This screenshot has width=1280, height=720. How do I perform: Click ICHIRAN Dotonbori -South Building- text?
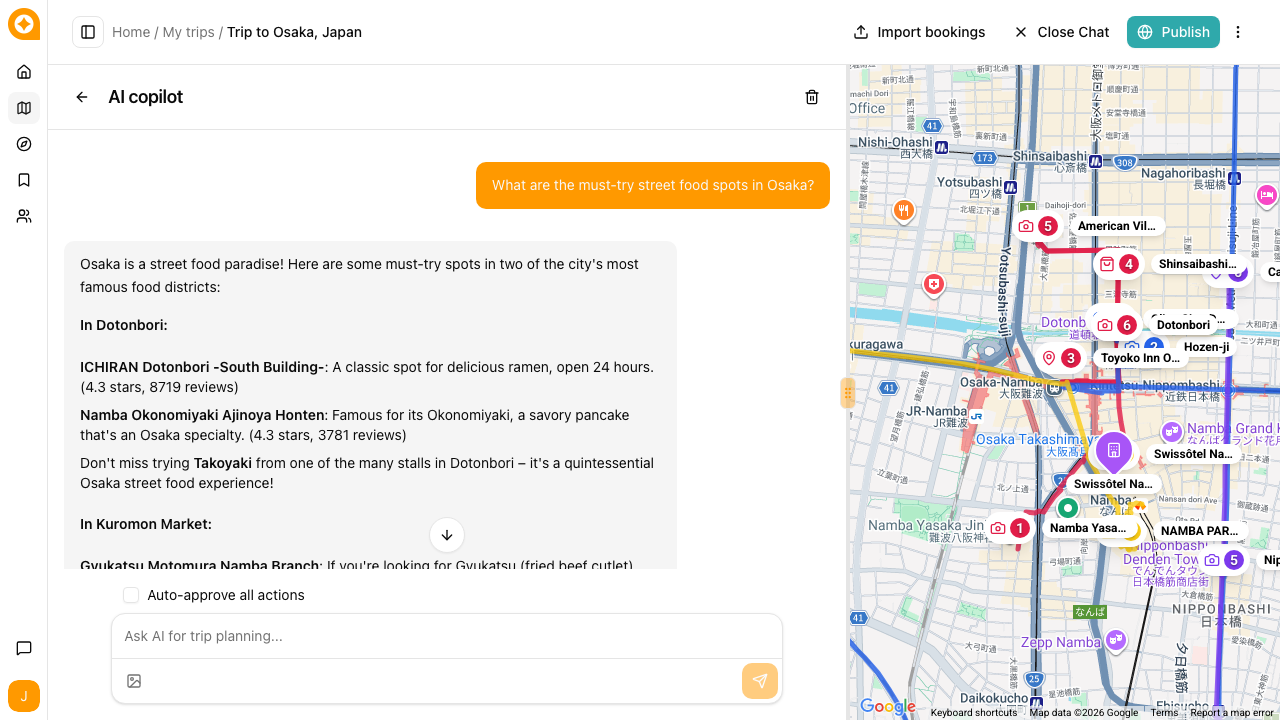pyautogui.click(x=202, y=367)
